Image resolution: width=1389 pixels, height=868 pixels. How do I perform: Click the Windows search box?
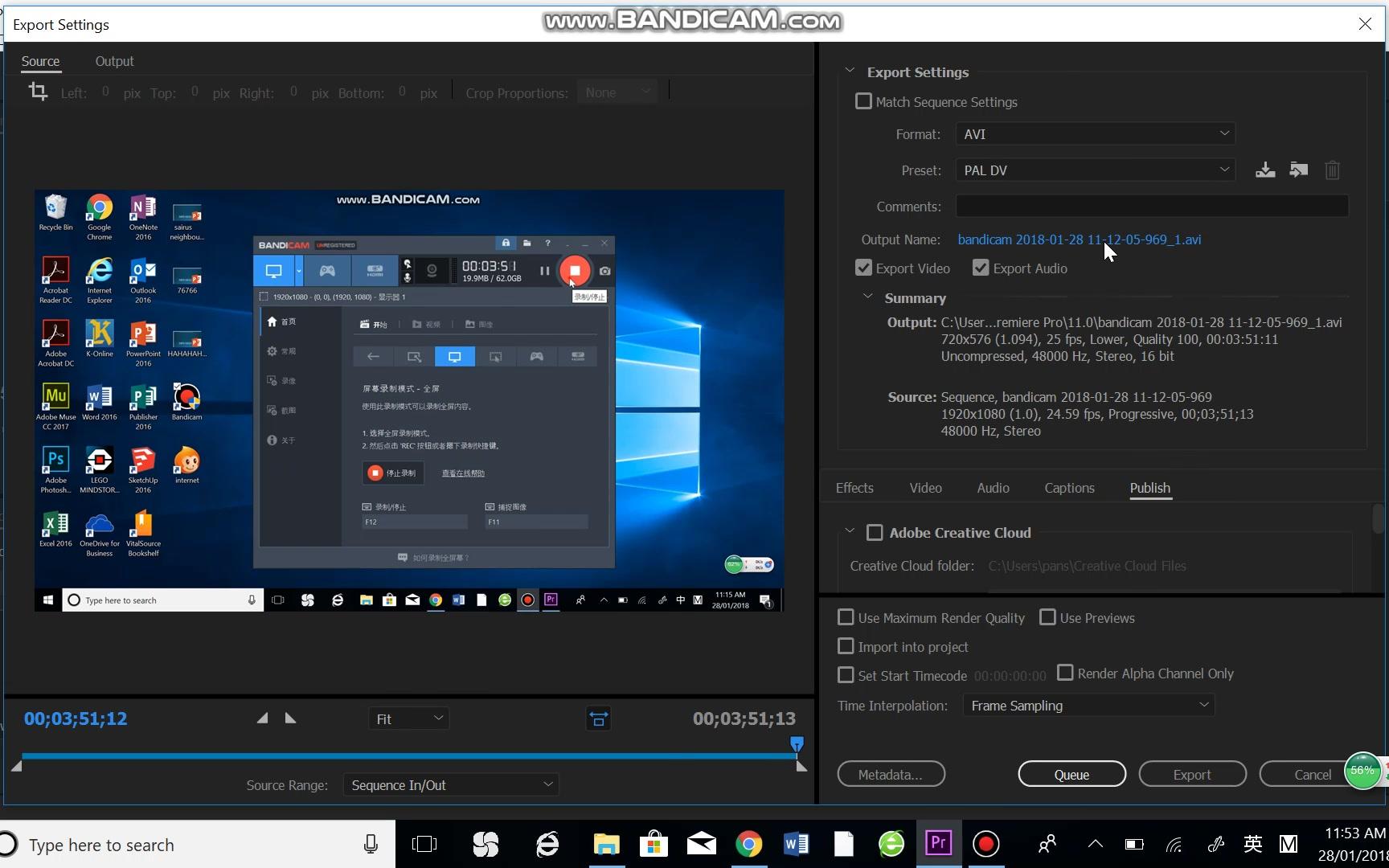(197, 844)
